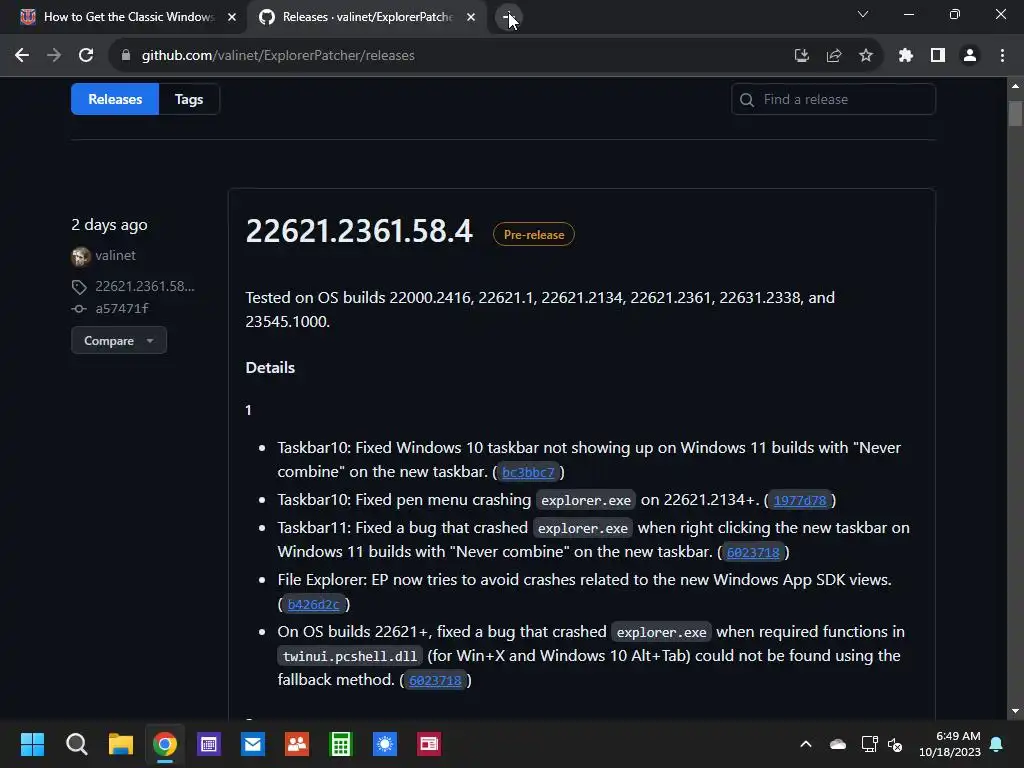Switch to the Tags view
1024x768 pixels.
189,99
